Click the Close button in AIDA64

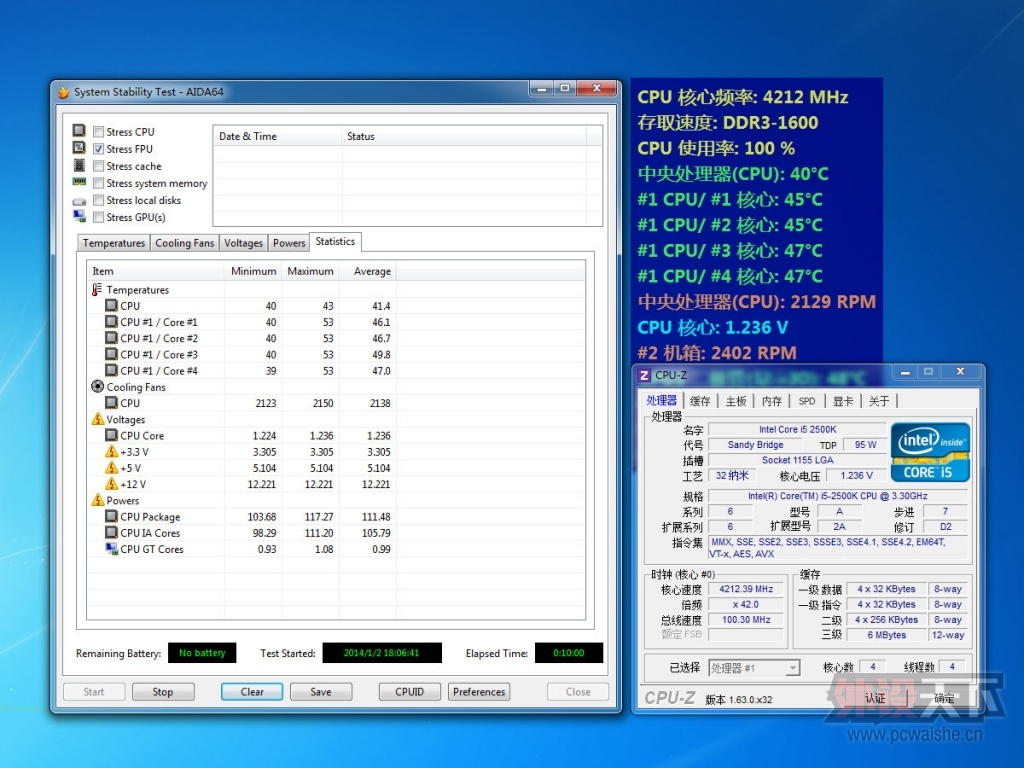pos(578,692)
